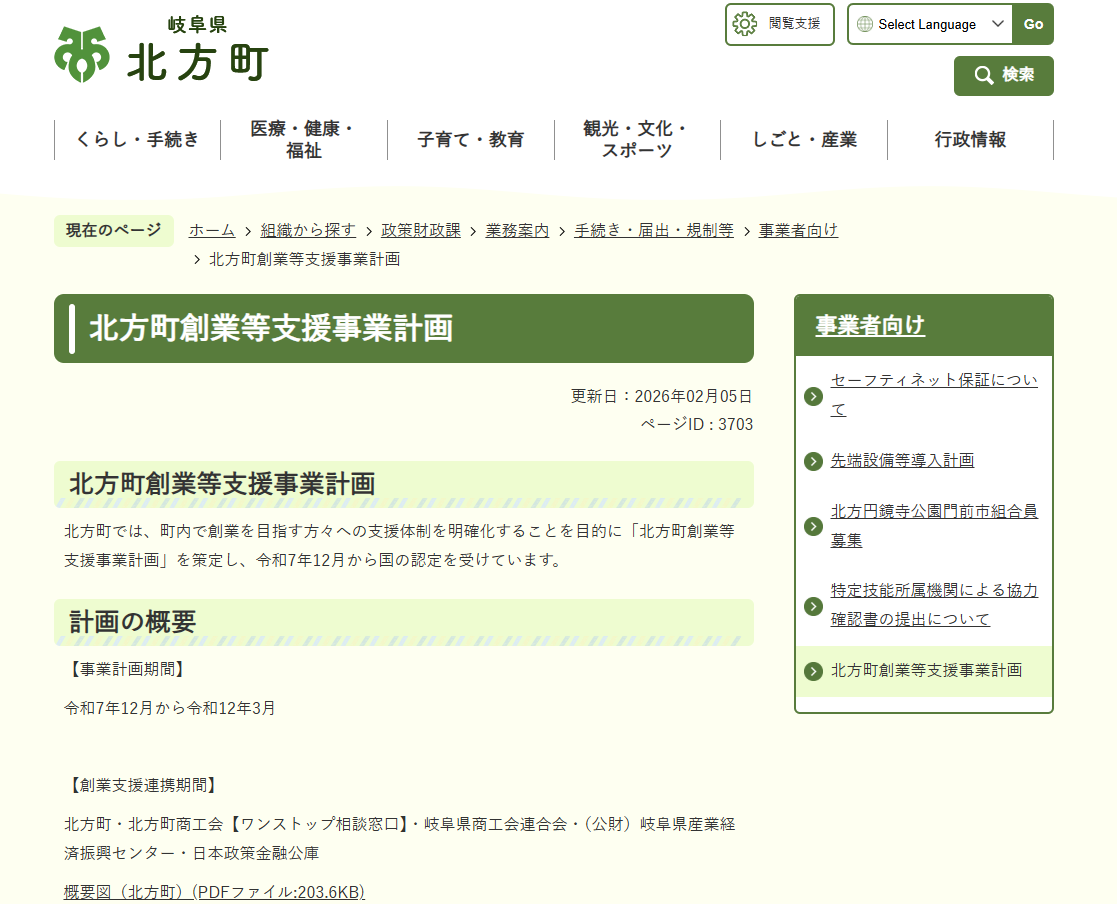Click arrow icon beside 北方円鏡寺公園門前市組合員募集
The height and width of the screenshot is (904, 1117).
click(813, 526)
